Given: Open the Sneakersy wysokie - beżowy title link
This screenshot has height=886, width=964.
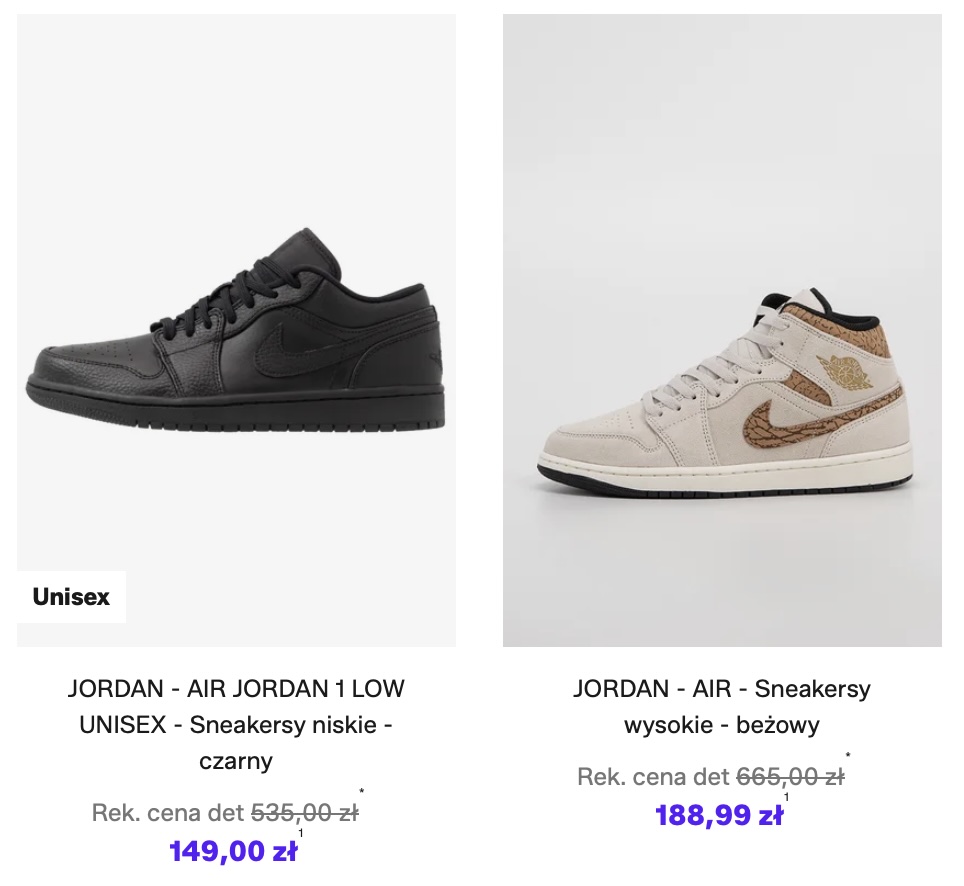Looking at the screenshot, I should pyautogui.click(x=722, y=706).
